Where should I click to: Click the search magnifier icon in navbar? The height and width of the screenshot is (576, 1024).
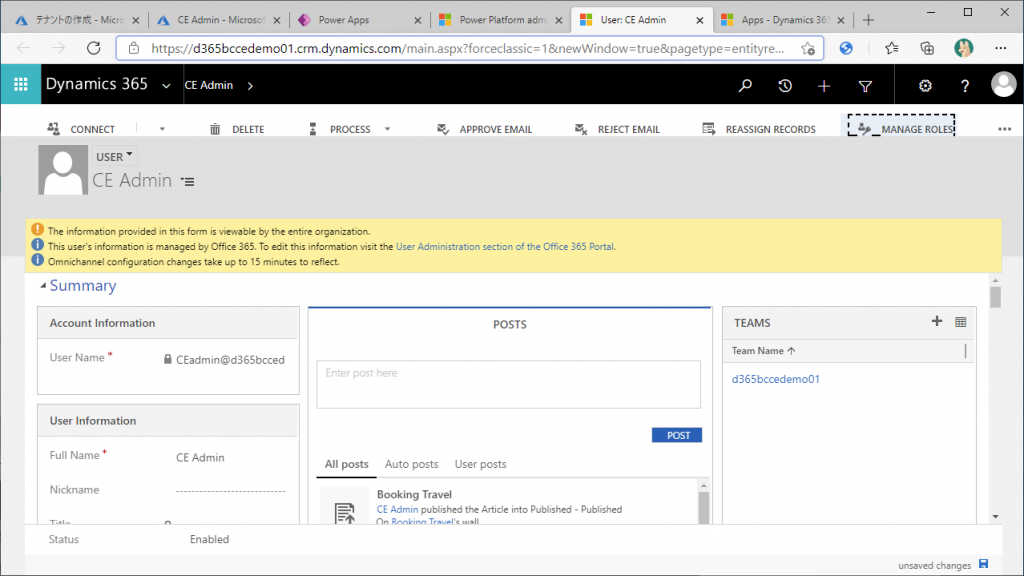(745, 86)
